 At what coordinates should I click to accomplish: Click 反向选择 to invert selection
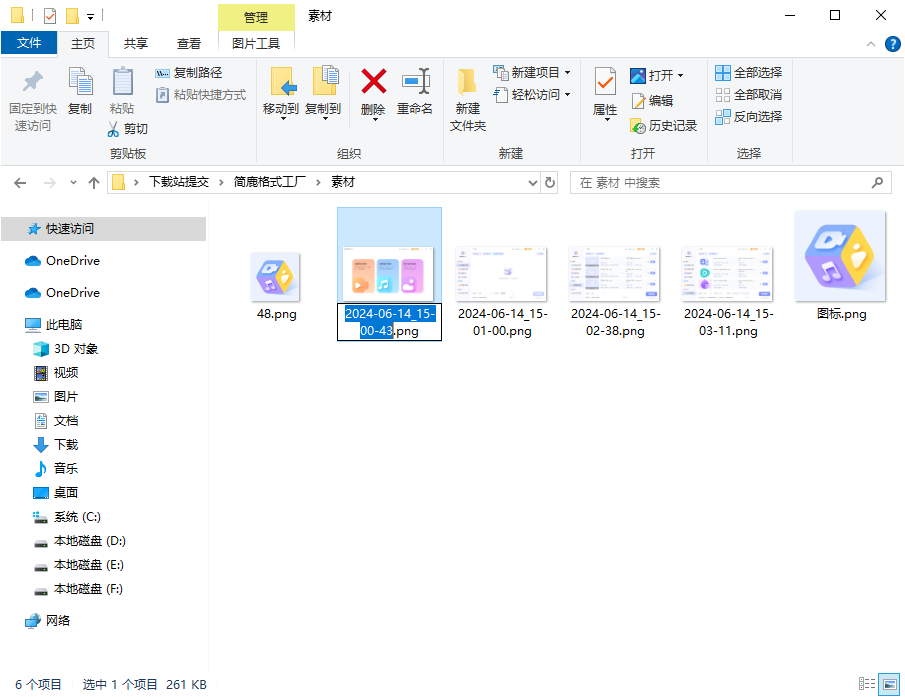(x=748, y=116)
